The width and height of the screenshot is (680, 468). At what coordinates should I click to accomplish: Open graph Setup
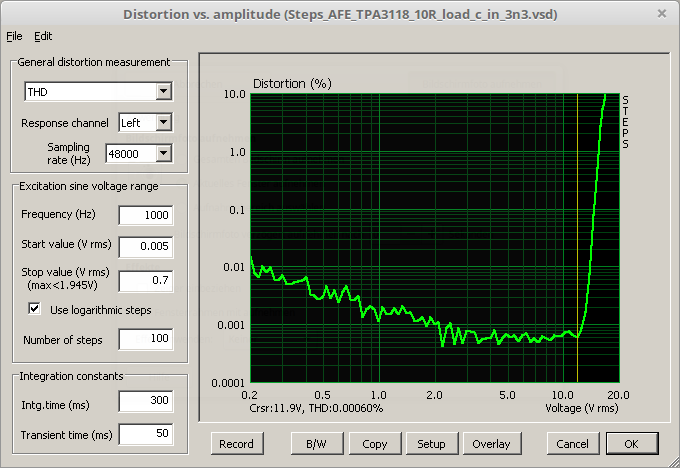coord(431,443)
